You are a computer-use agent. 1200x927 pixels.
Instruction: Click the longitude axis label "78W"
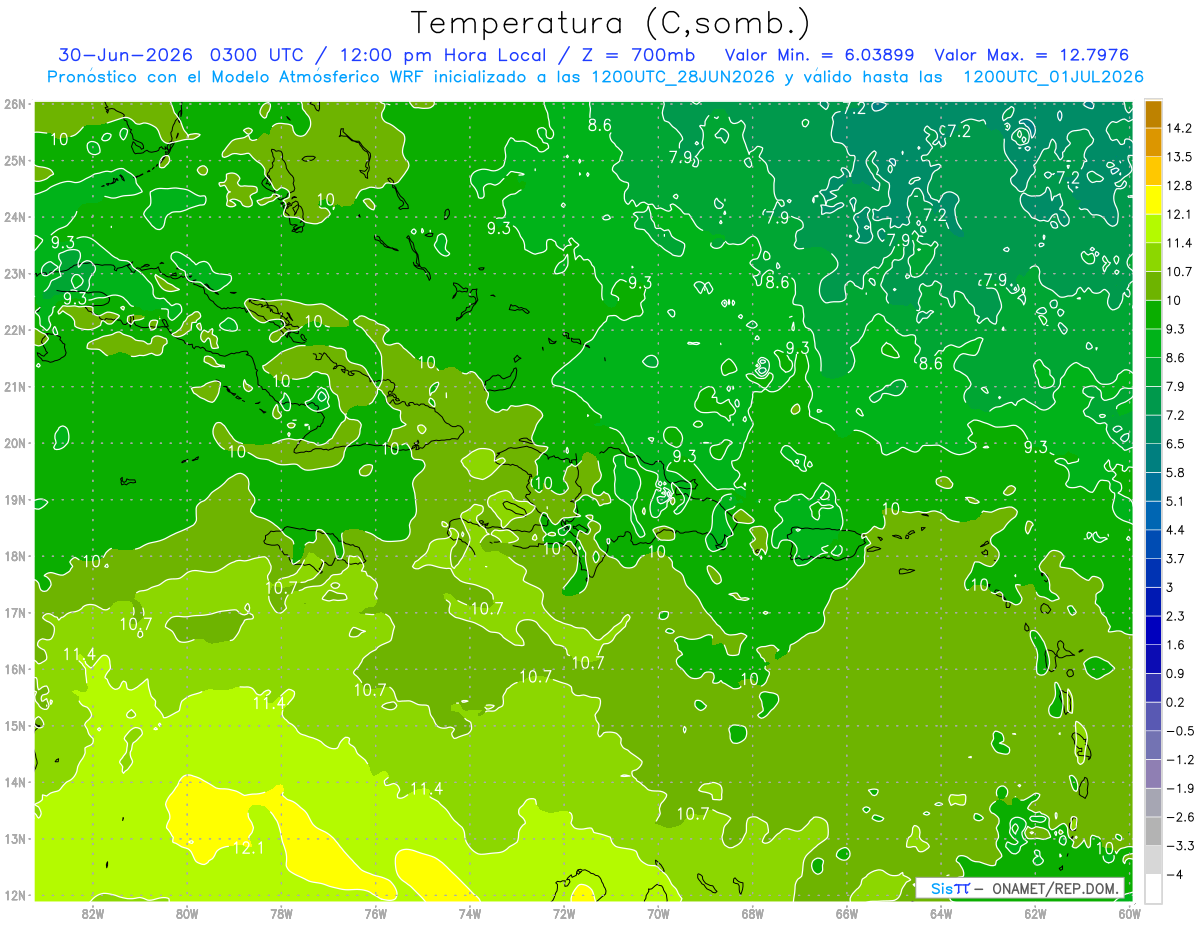pos(281,912)
